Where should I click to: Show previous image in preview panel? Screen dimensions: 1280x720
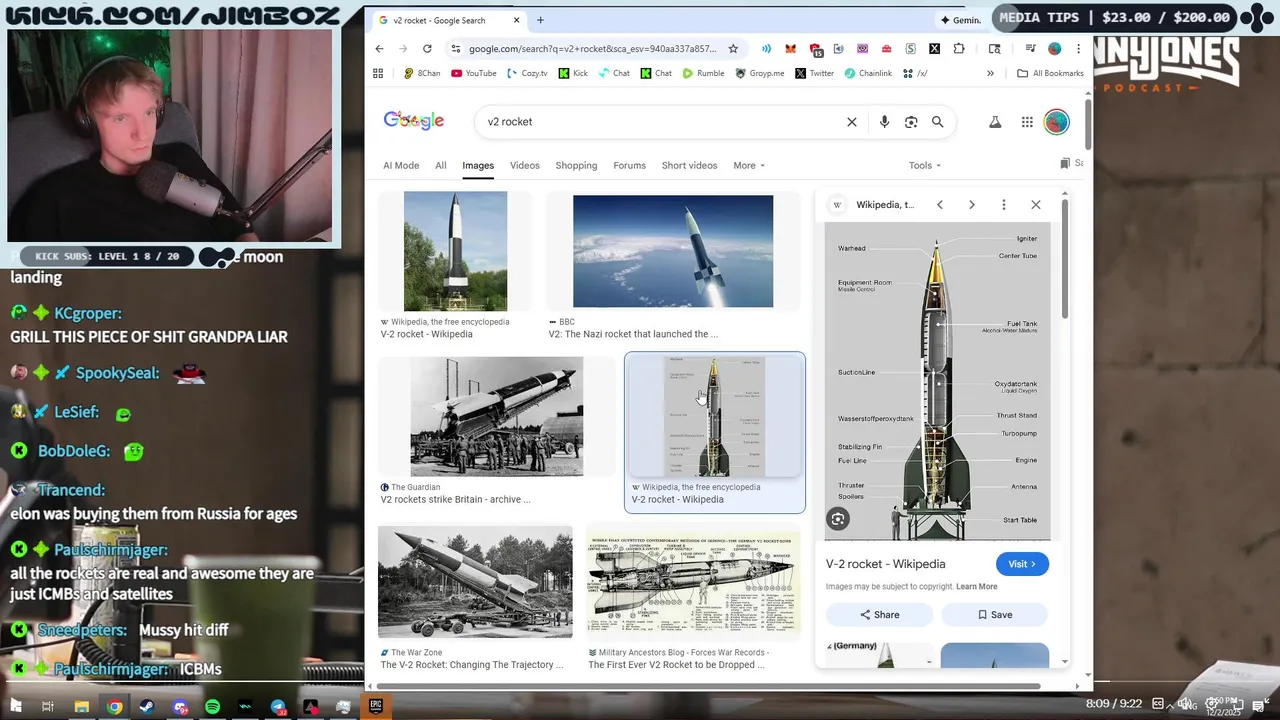(940, 204)
